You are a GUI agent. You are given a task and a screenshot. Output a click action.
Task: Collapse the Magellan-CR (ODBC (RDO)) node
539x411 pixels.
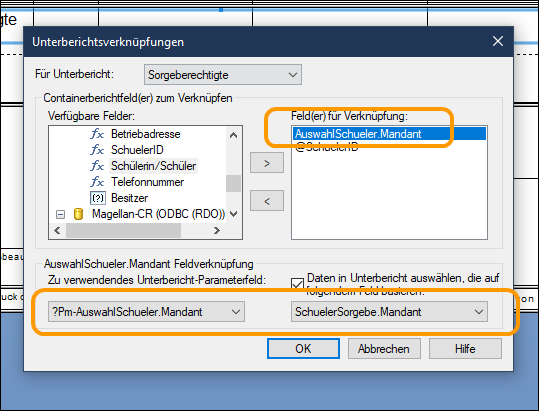pos(60,214)
